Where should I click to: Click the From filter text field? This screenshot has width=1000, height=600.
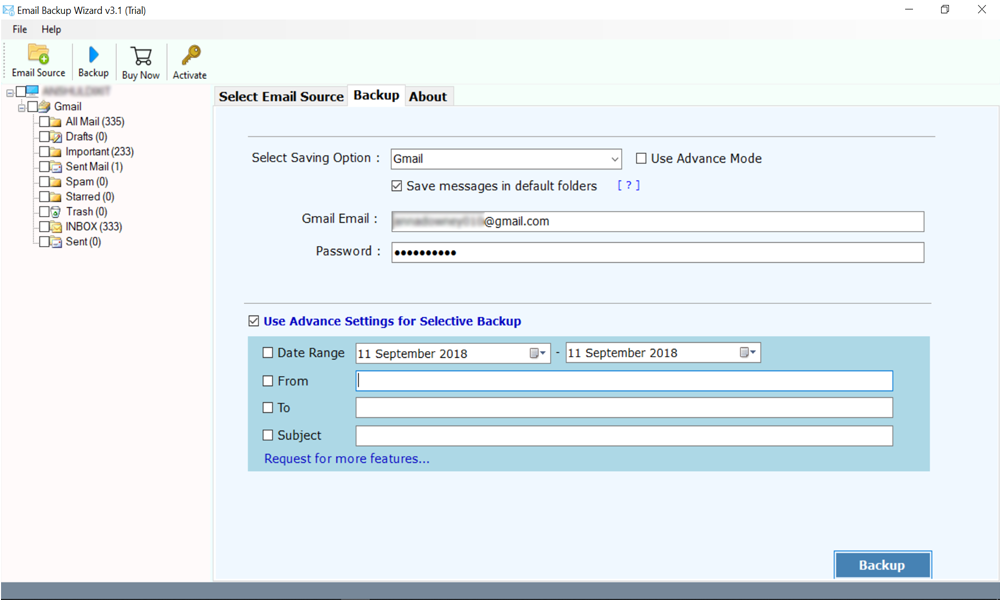[x=624, y=381]
